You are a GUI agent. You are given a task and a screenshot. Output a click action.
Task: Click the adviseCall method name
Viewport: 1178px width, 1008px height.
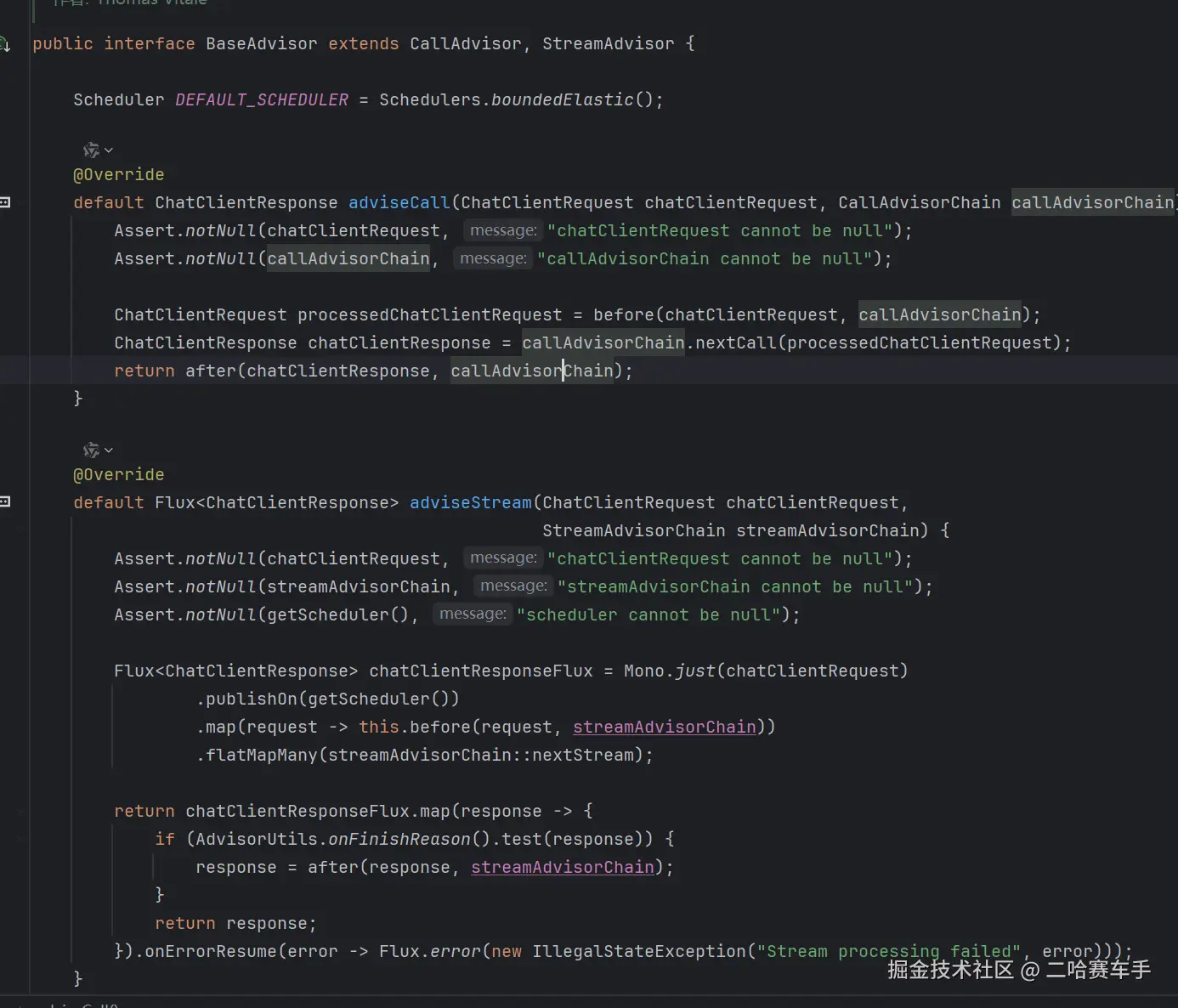click(x=399, y=202)
